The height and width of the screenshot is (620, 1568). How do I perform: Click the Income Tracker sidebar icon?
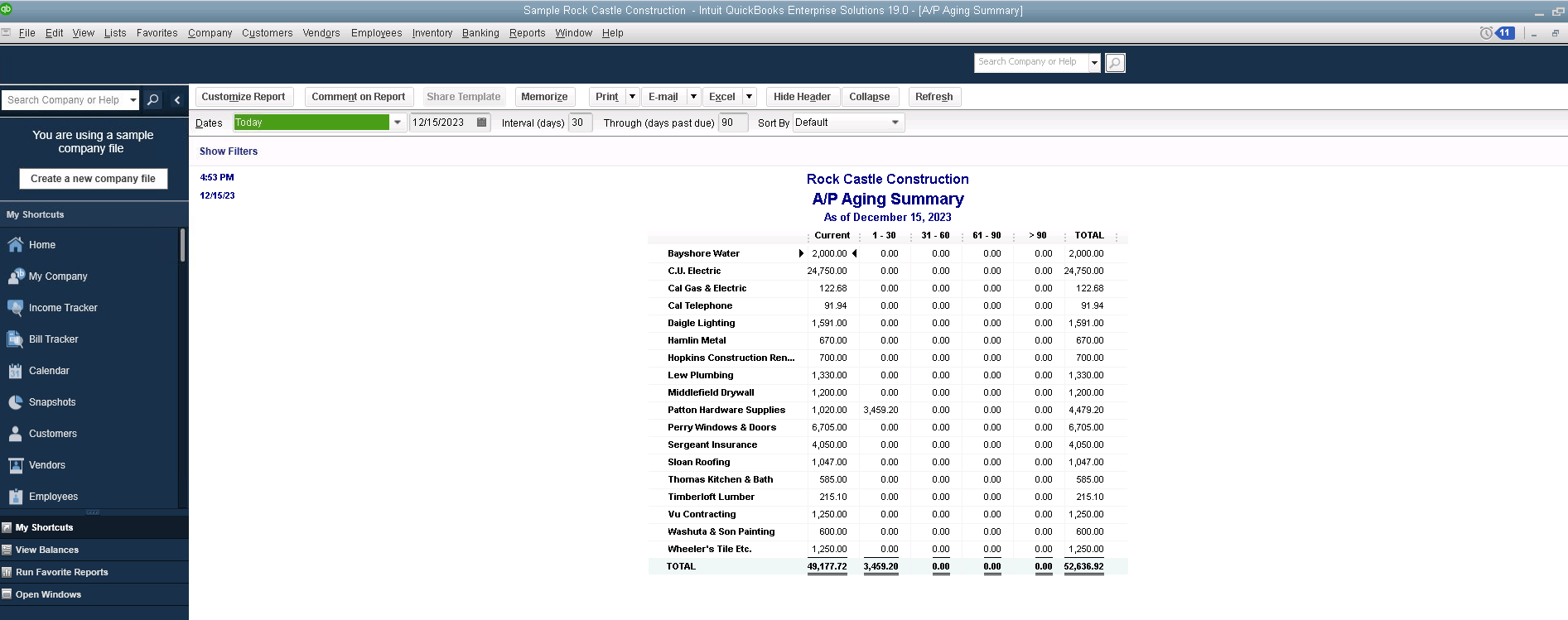pos(15,308)
